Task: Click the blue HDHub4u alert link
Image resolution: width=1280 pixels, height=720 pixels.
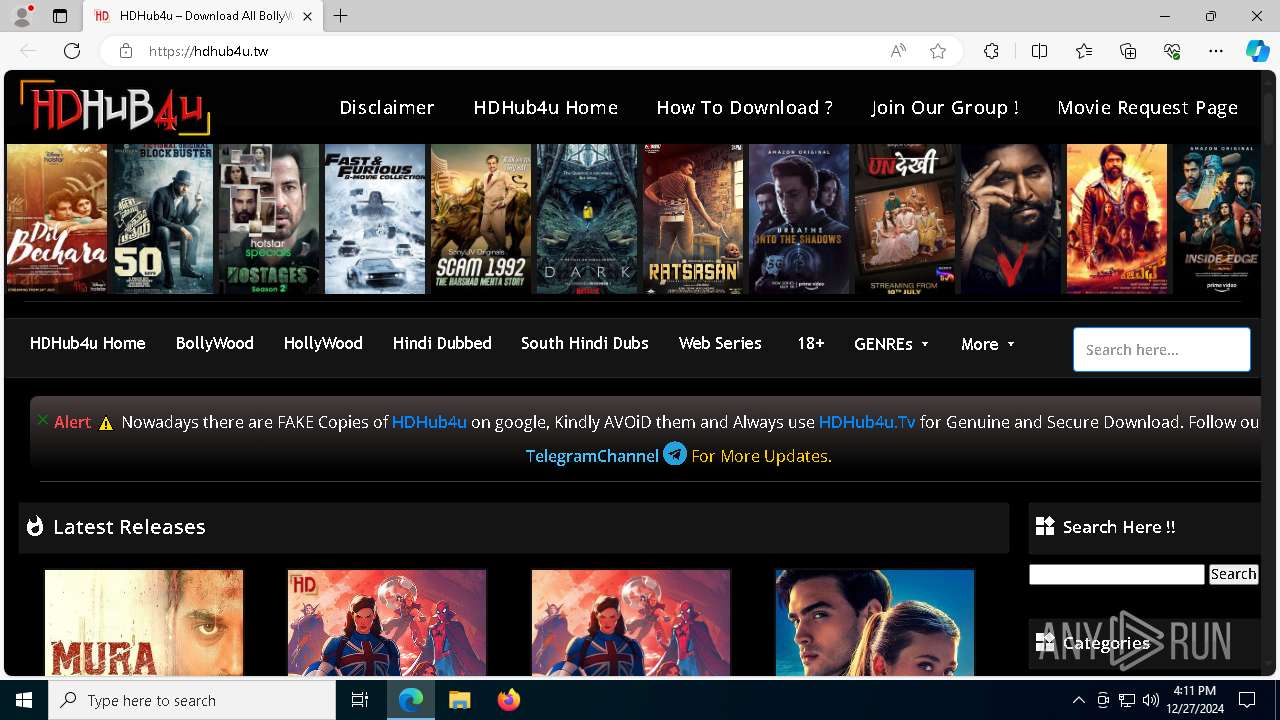Action: pyautogui.click(x=429, y=422)
